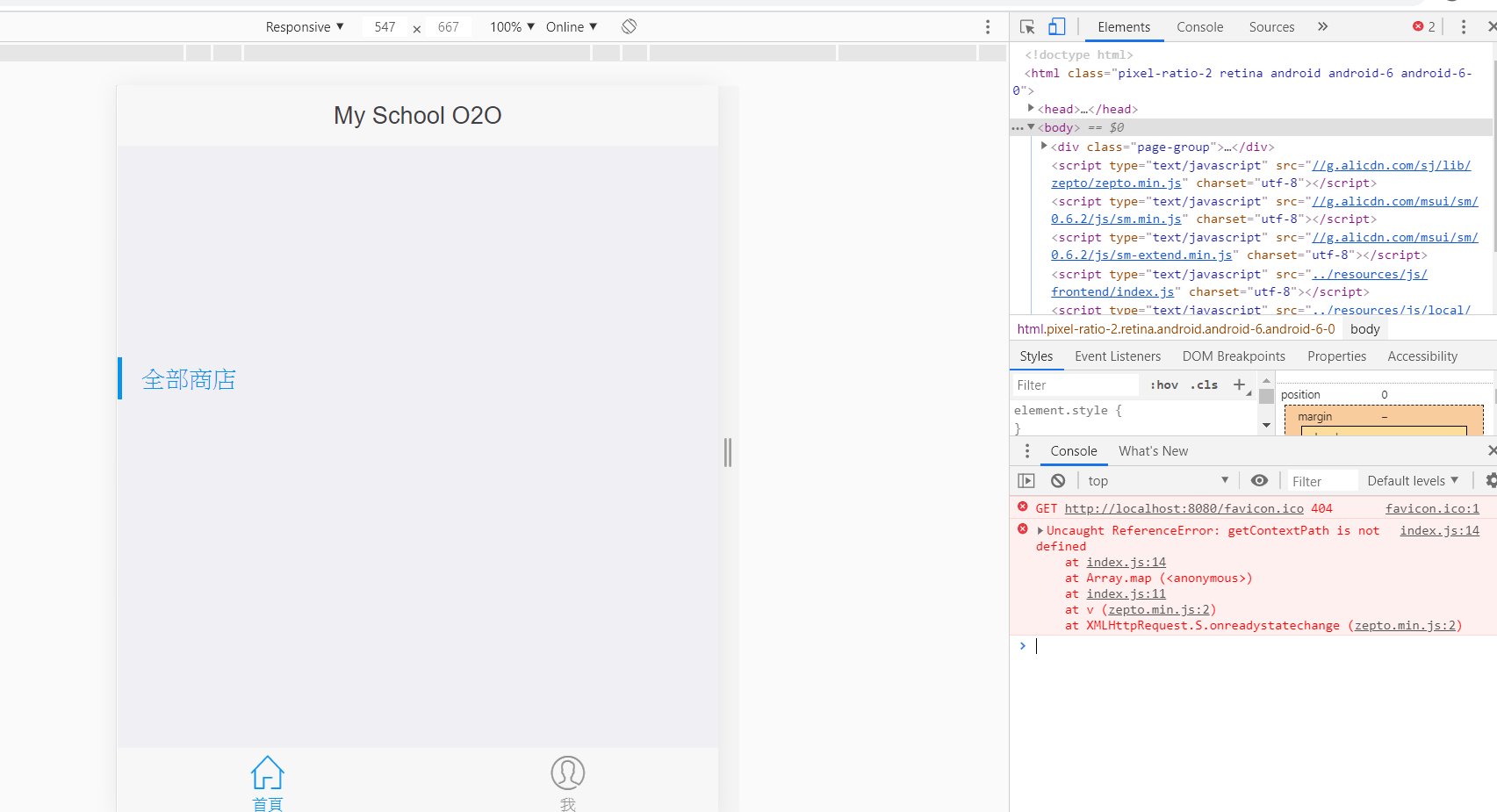
Task: Open Default levels dropdown
Action: pos(1413,481)
